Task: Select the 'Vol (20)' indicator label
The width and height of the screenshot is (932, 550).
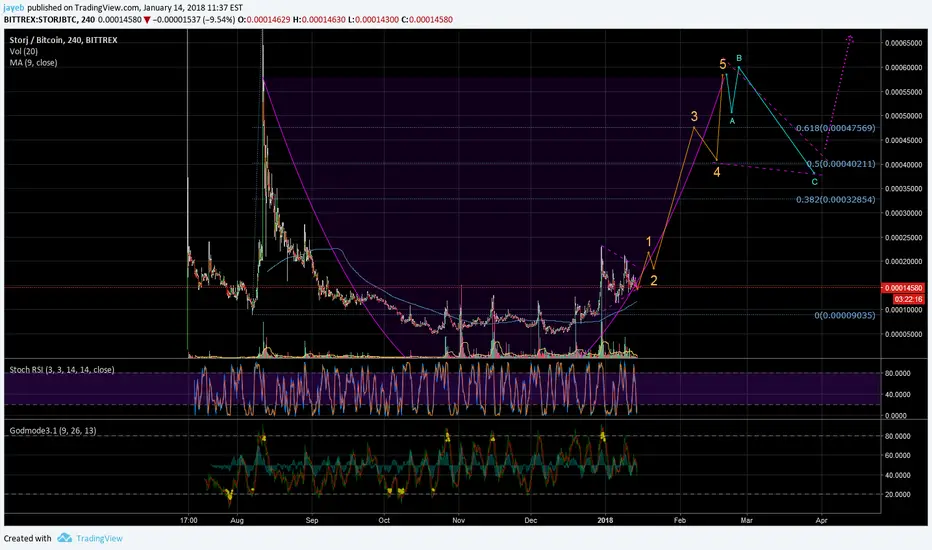Action: [x=24, y=51]
